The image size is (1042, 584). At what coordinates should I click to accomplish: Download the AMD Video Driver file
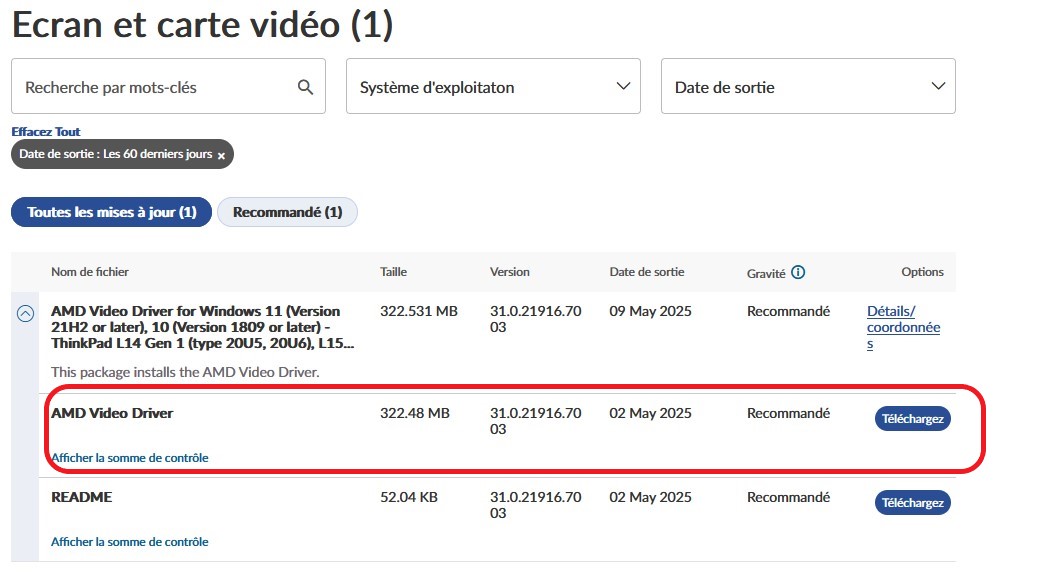coord(912,419)
